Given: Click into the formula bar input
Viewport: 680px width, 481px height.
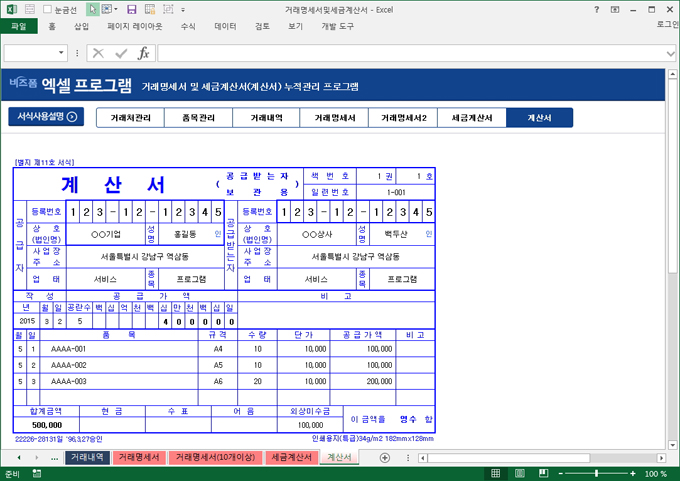Looking at the screenshot, I should (x=411, y=53).
